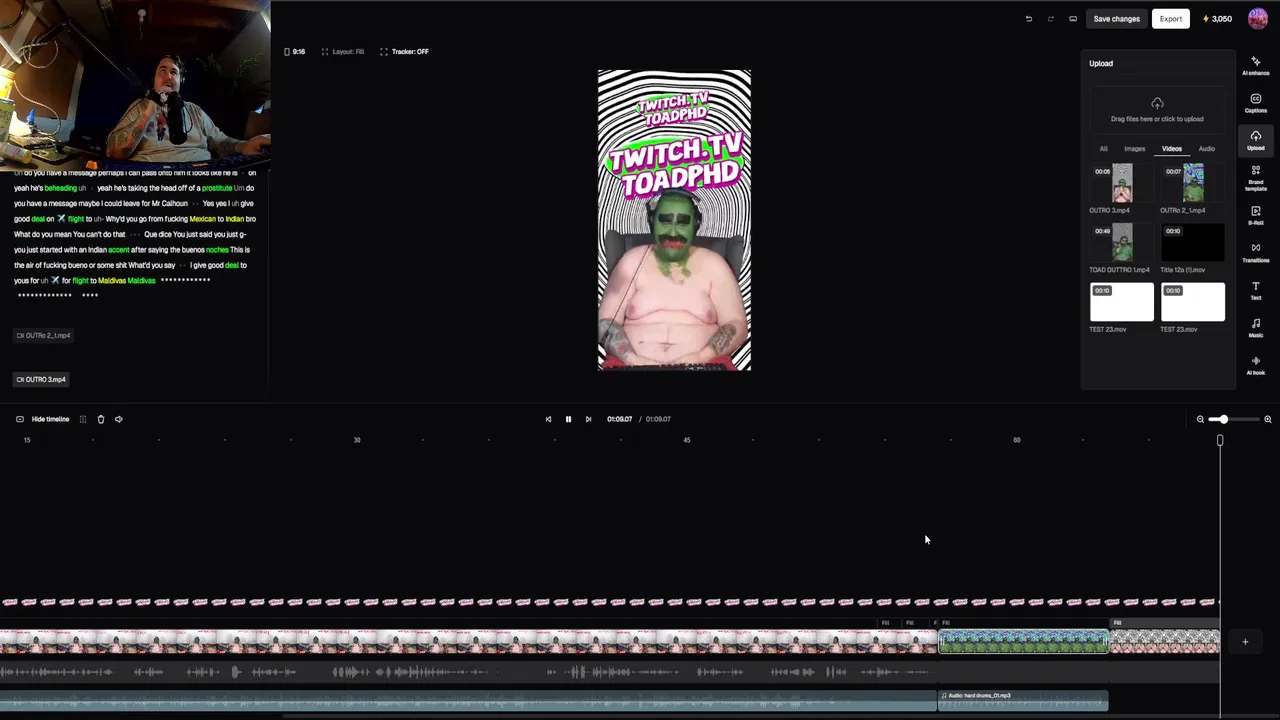The image size is (1280, 720).
Task: Click the timeline playhead handle
Action: click(x=1220, y=441)
